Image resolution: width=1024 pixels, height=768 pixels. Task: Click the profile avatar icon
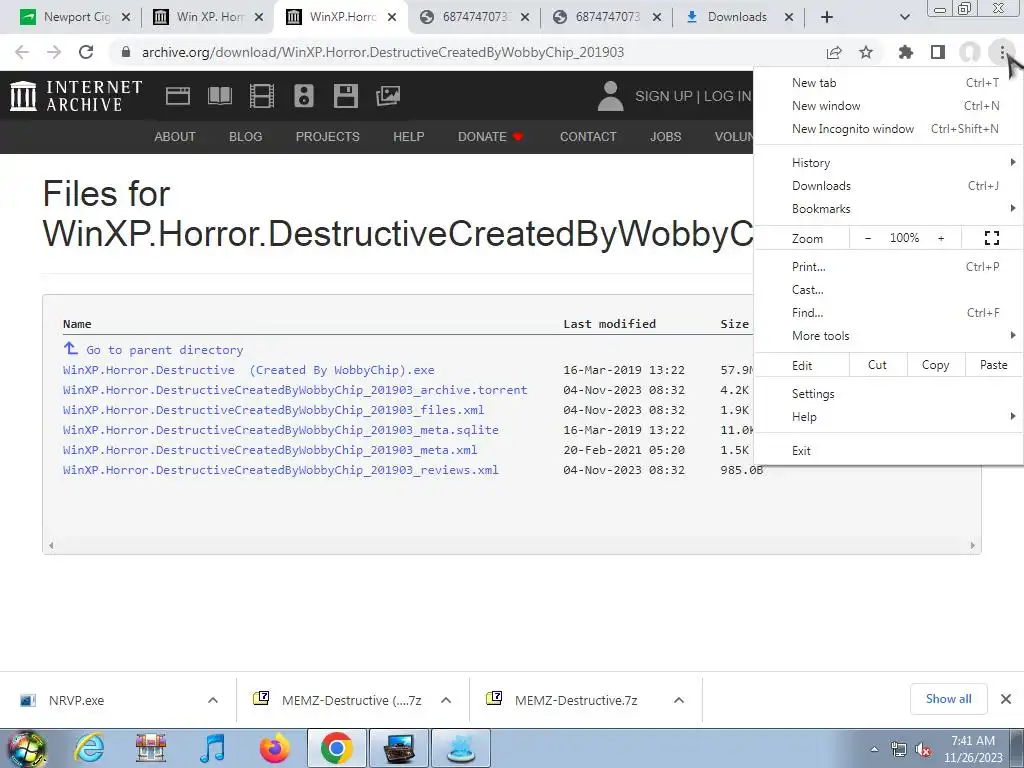(970, 52)
